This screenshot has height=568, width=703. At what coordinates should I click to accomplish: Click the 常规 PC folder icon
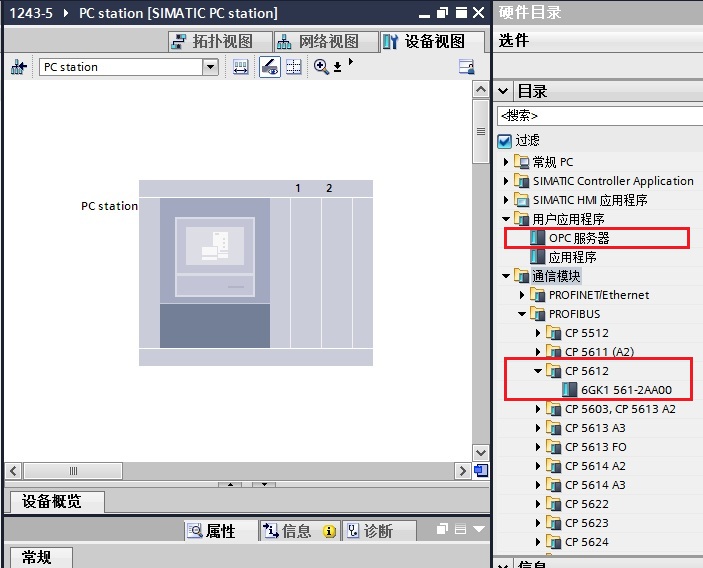521,161
